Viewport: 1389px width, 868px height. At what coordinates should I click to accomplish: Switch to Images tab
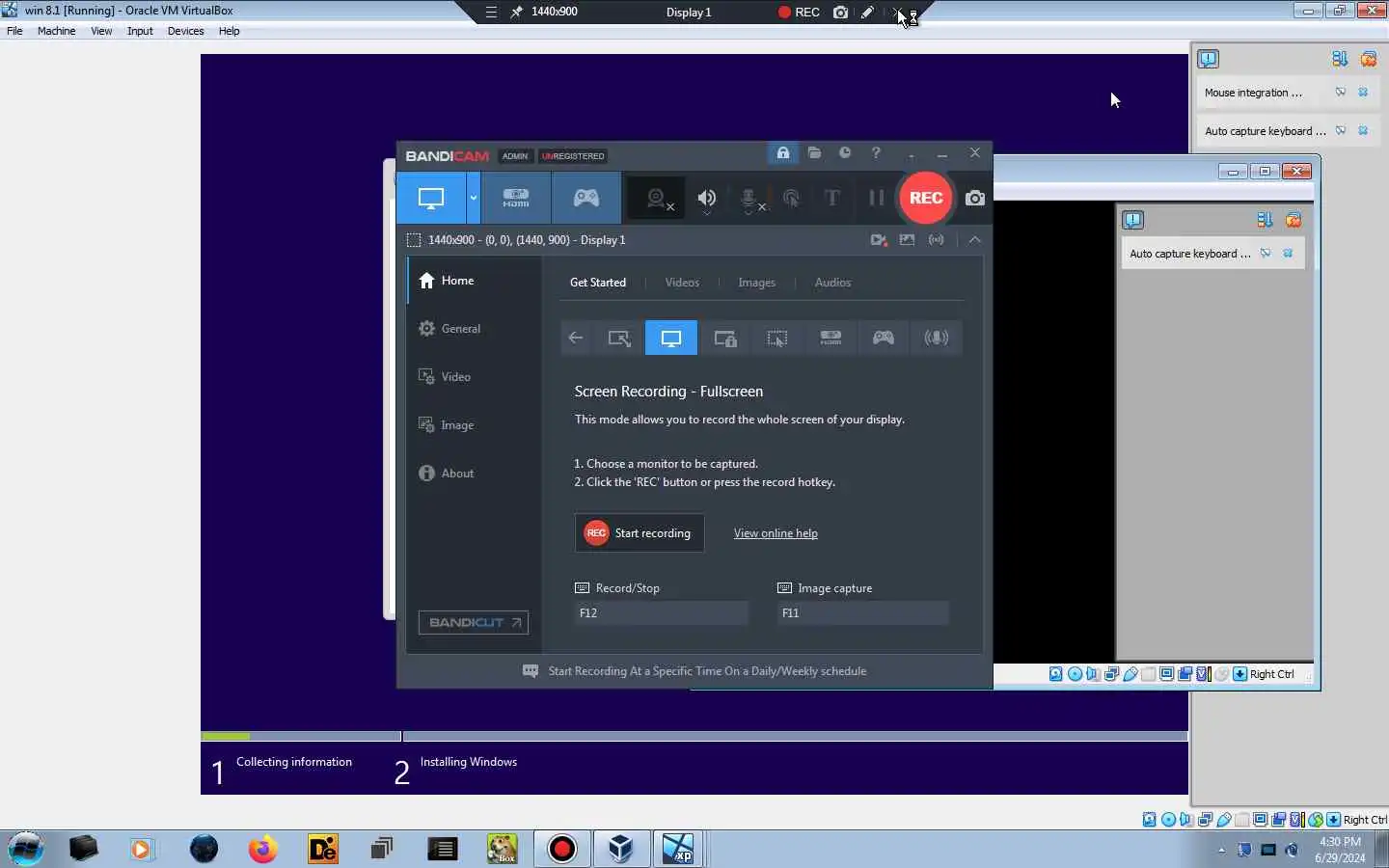pyautogui.click(x=756, y=283)
